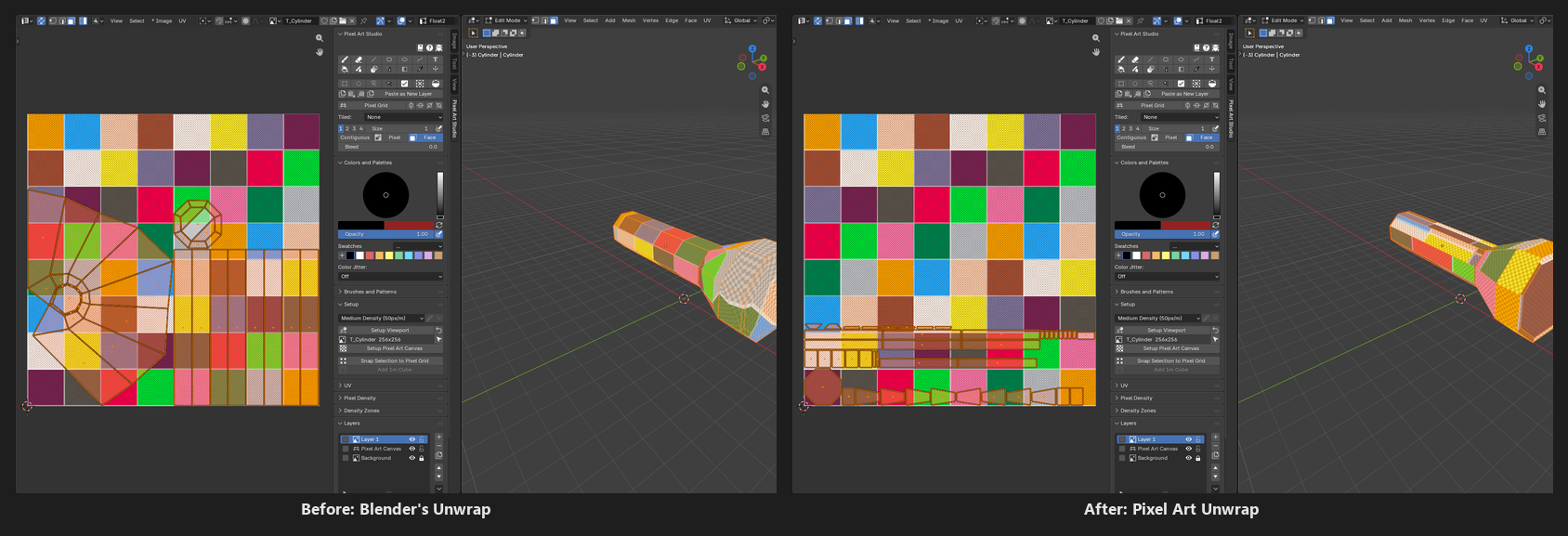The height and width of the screenshot is (536, 1568).
Task: Switch to the Tool sidebar tab in the left editor
Action: (x=454, y=63)
